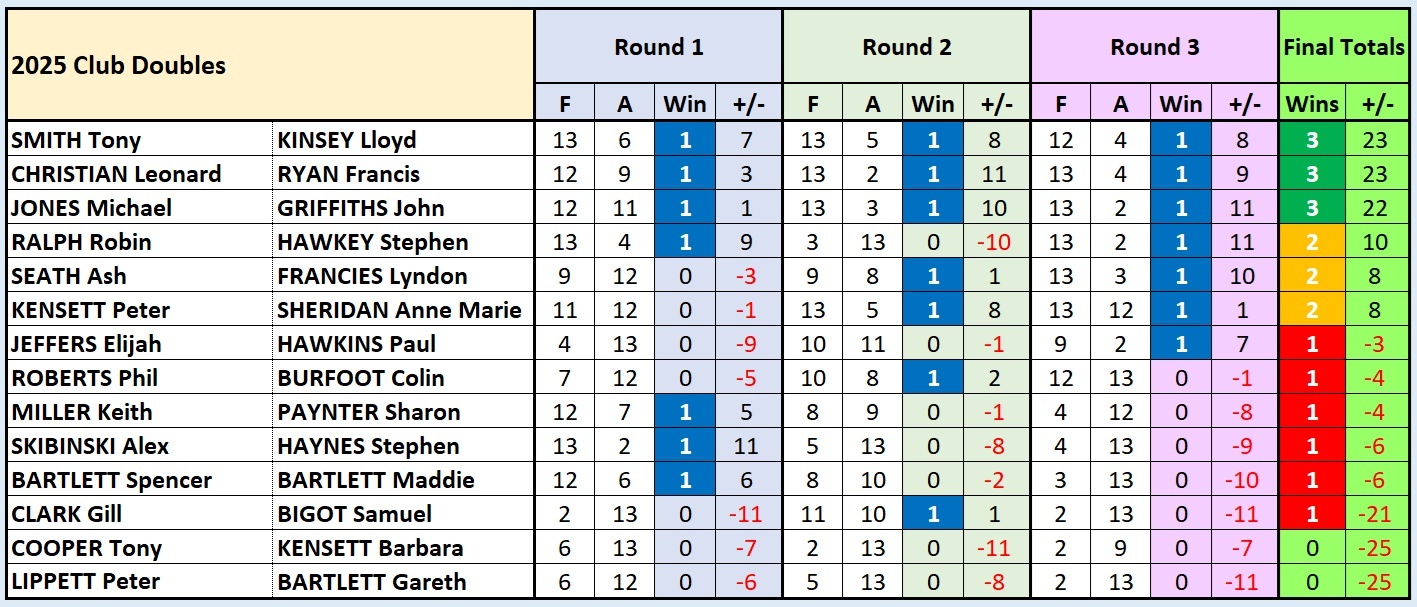Screen dimensions: 1417x607
Task: Select the JEFFERS Elijah name cell
Action: [86, 344]
